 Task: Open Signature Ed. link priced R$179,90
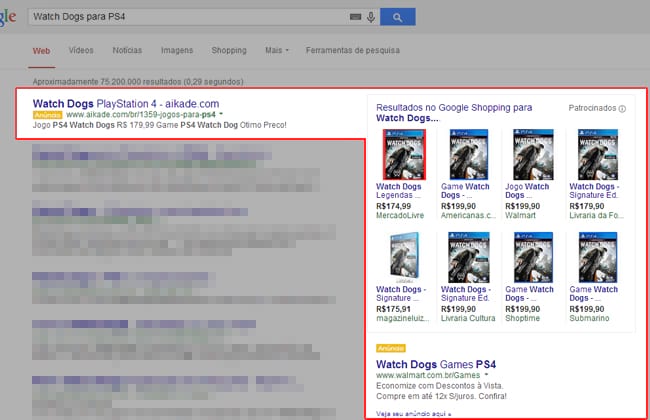click(x=594, y=191)
